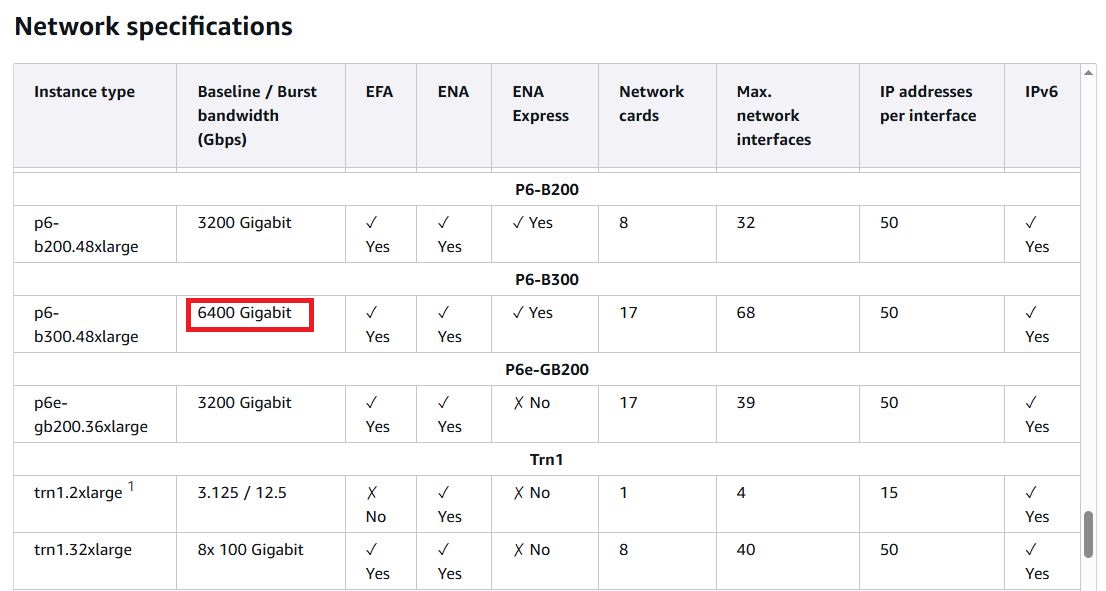Click the 8x 100 Gigabit bandwidth cell

(x=250, y=549)
